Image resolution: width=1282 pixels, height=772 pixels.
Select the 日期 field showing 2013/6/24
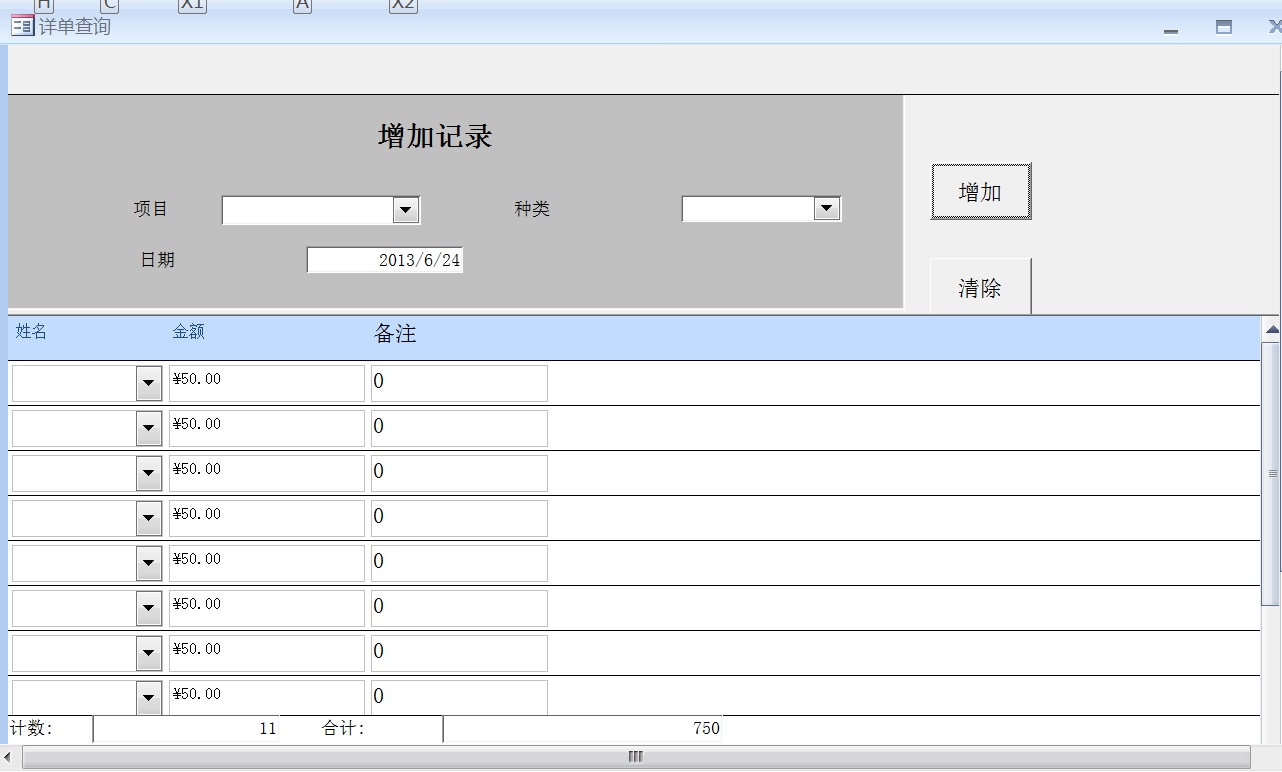(x=384, y=260)
